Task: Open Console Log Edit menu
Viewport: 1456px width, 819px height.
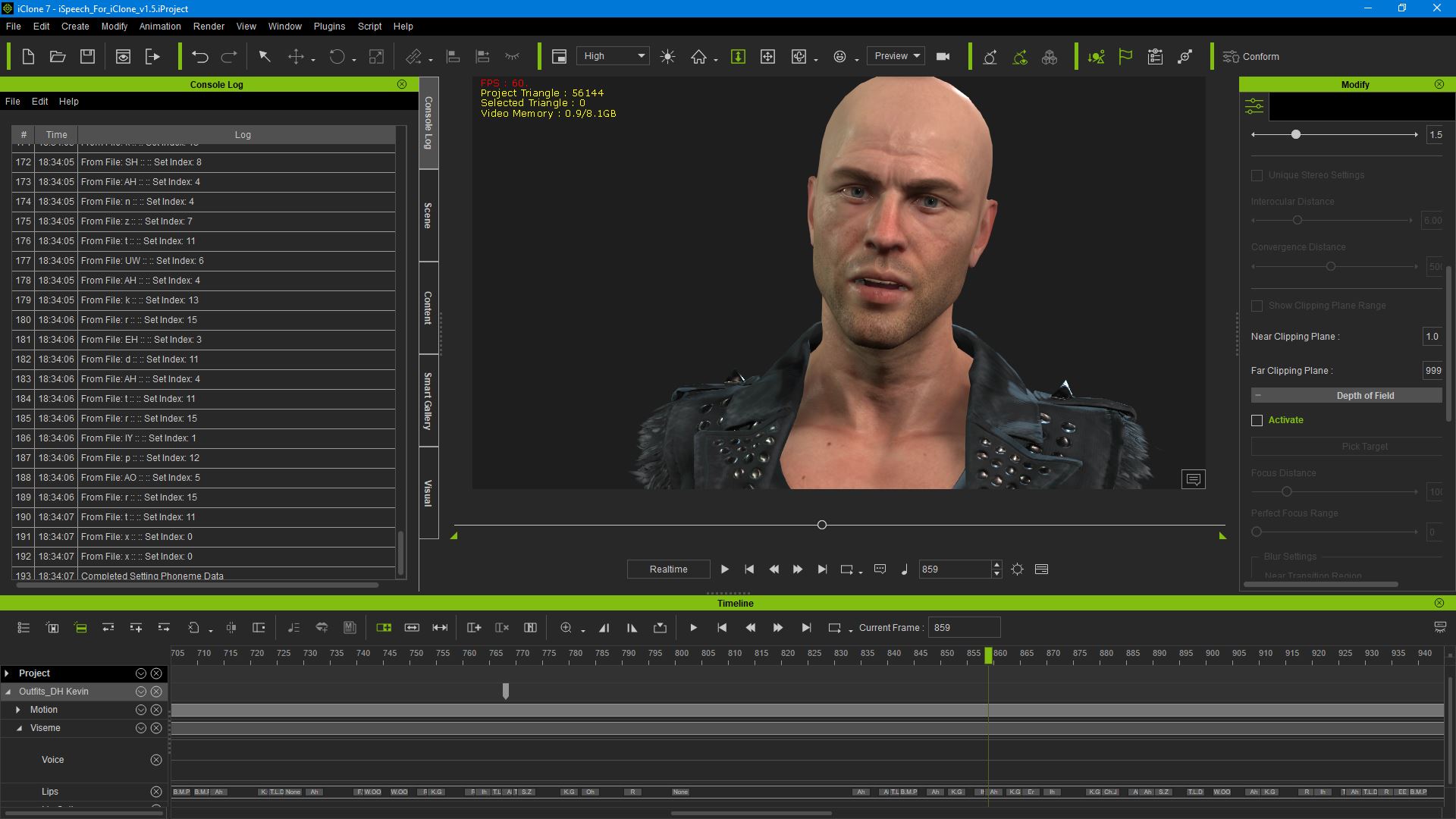Action: [x=39, y=102]
